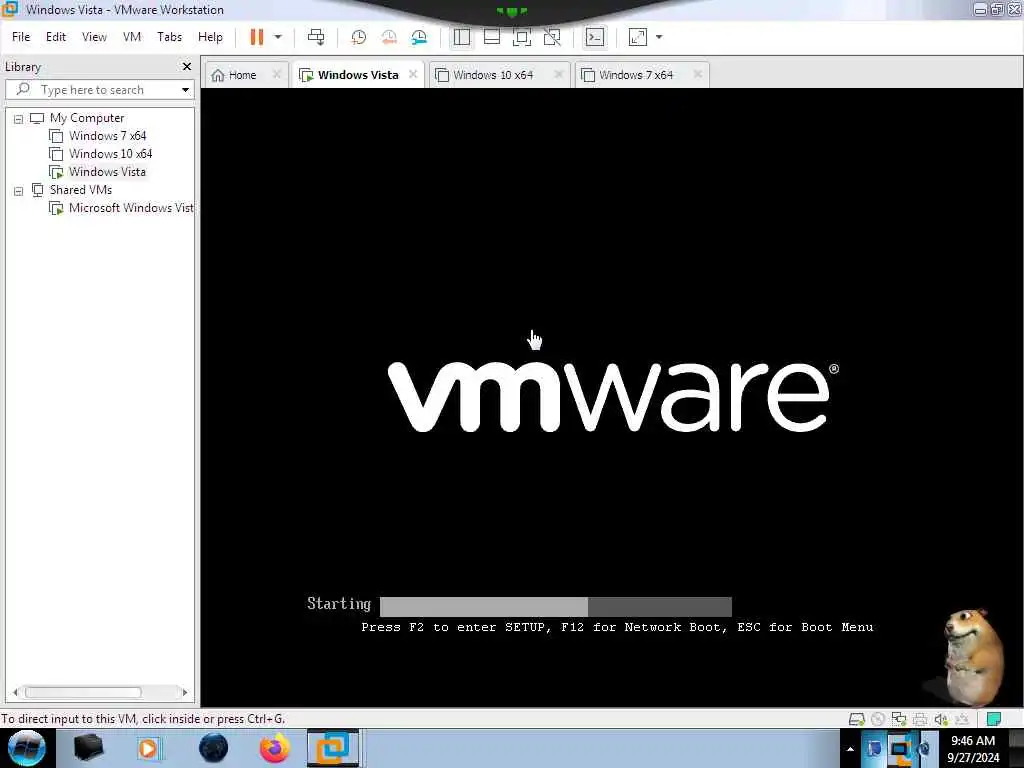Toggle the thumbnail bar view icon
This screenshot has width=1024, height=768.
click(492, 37)
